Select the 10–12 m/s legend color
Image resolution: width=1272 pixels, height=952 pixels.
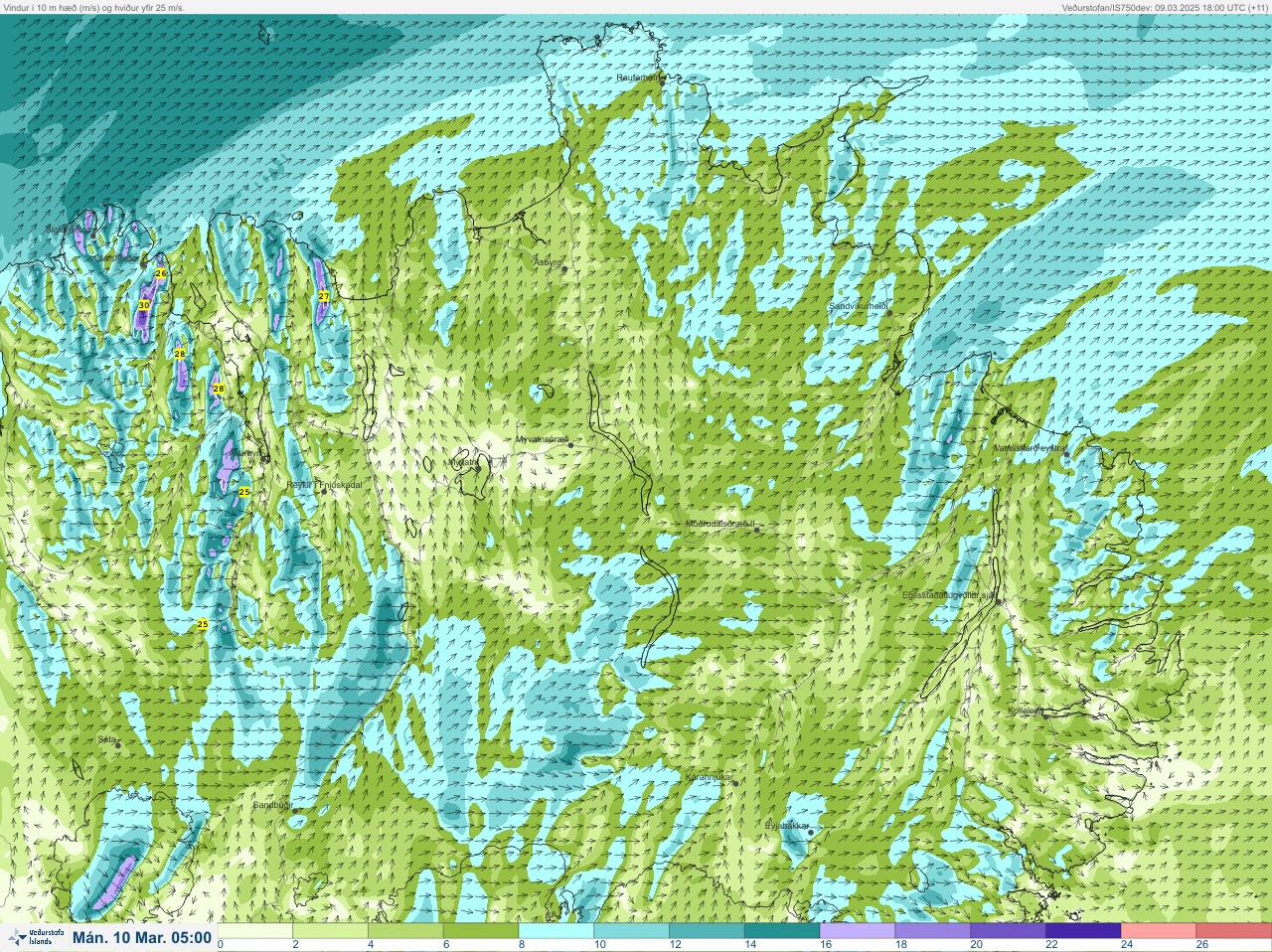tap(632, 931)
